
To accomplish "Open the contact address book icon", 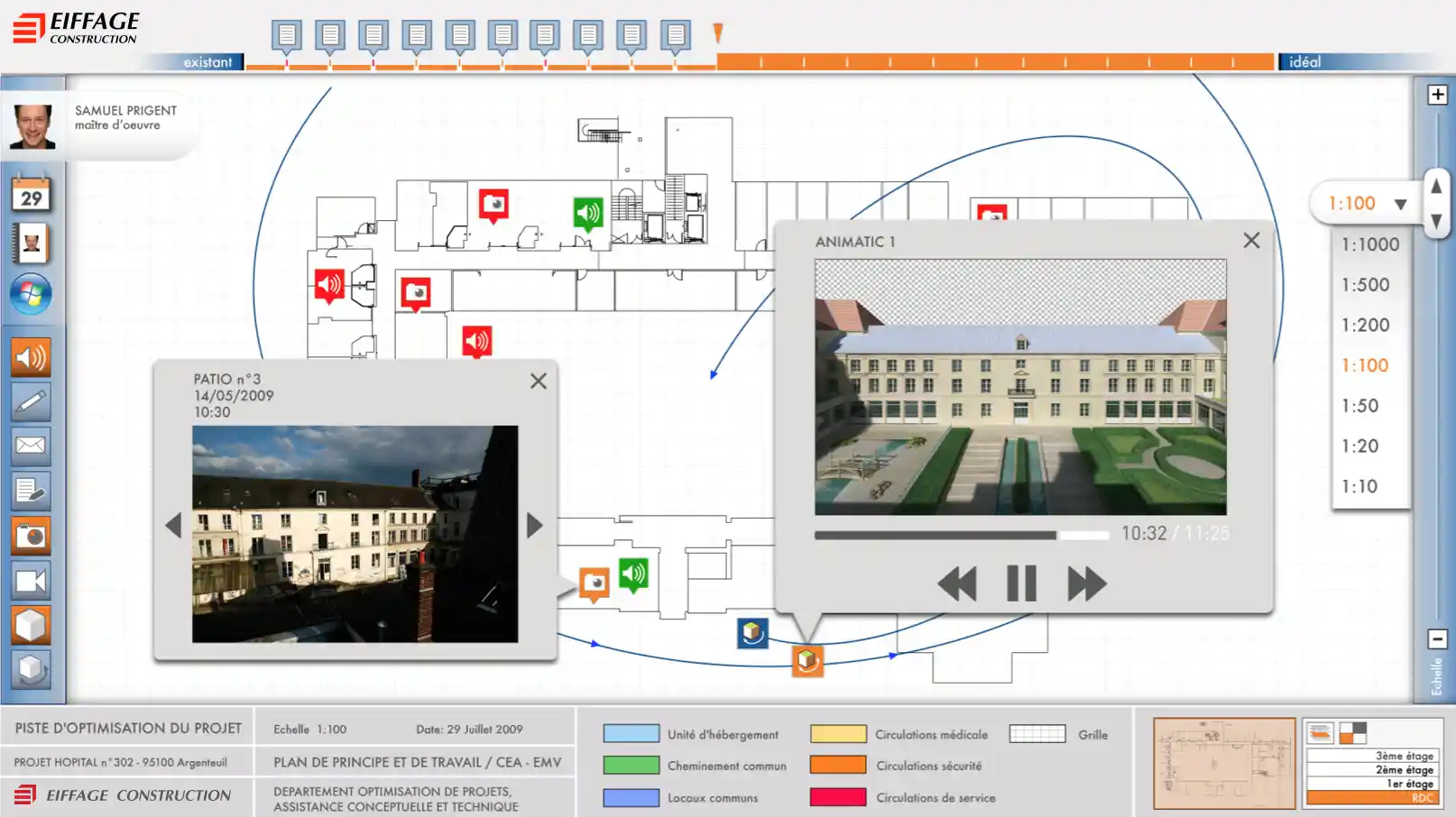I will point(32,243).
